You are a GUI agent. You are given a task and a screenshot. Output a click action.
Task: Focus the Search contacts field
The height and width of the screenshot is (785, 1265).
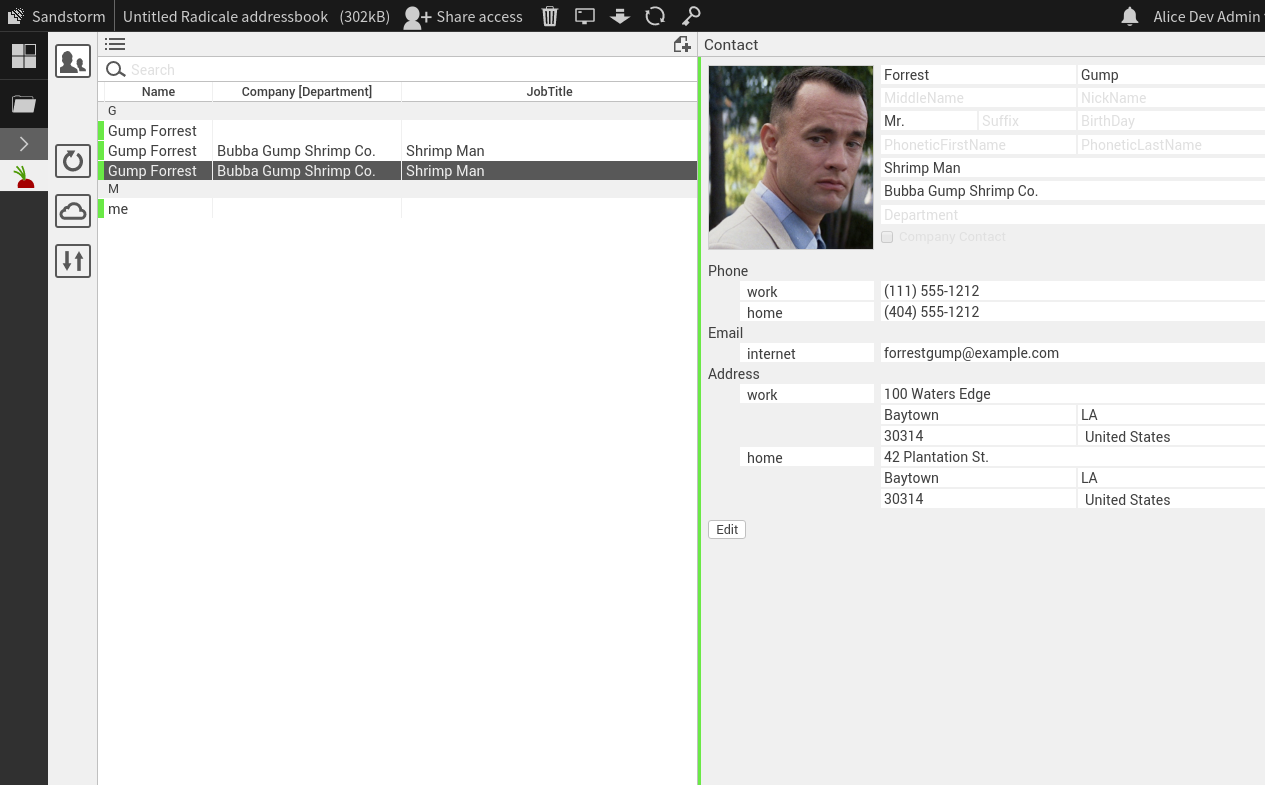click(412, 70)
